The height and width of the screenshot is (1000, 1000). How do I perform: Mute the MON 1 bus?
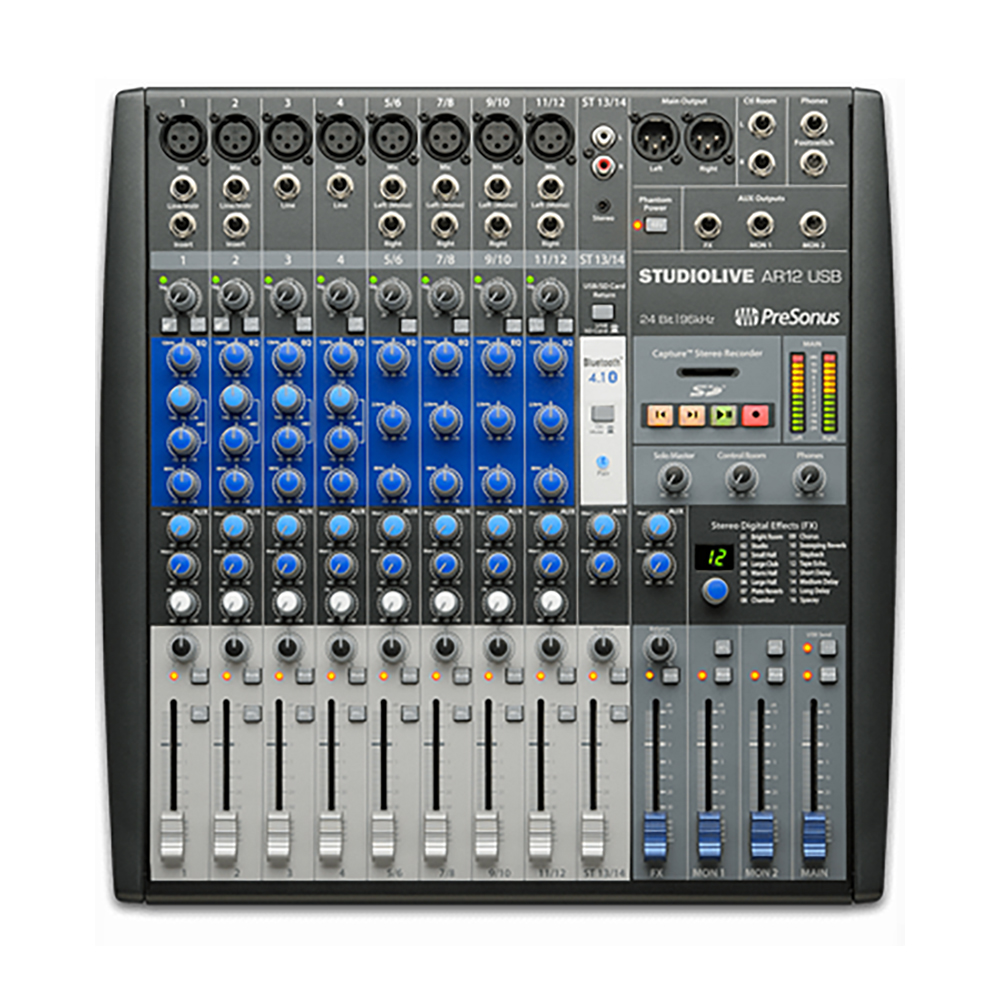point(723,673)
